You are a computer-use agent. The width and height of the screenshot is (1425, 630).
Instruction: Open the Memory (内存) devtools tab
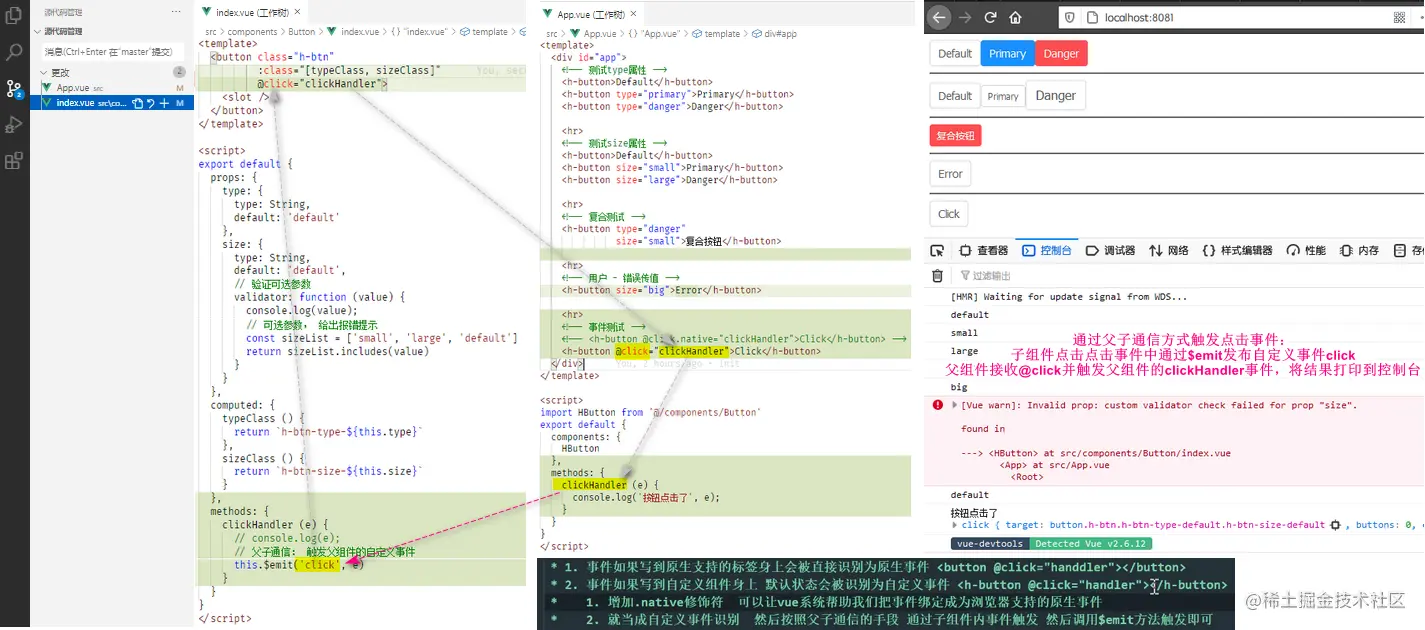1360,250
